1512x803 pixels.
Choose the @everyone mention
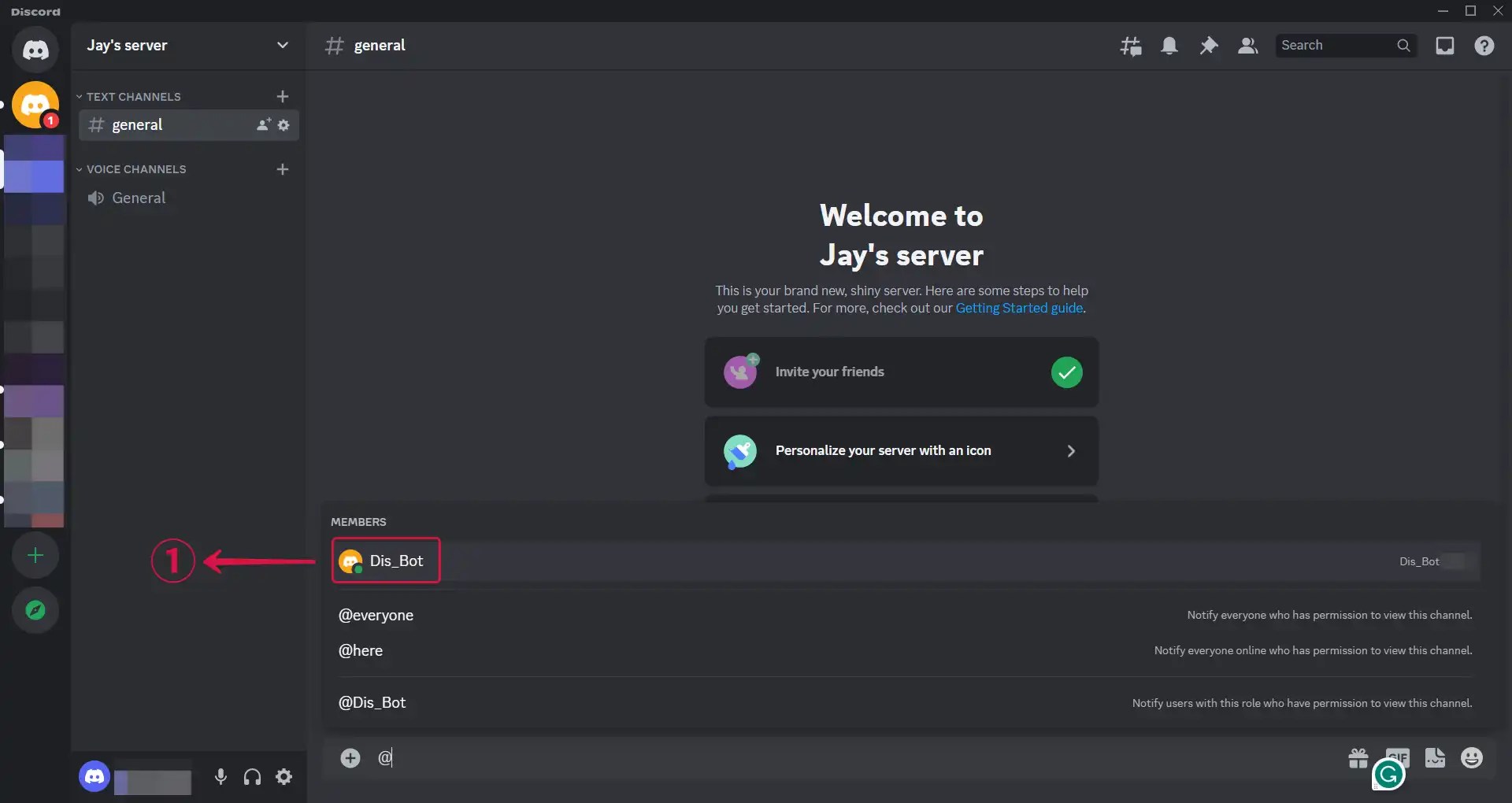tap(906, 616)
